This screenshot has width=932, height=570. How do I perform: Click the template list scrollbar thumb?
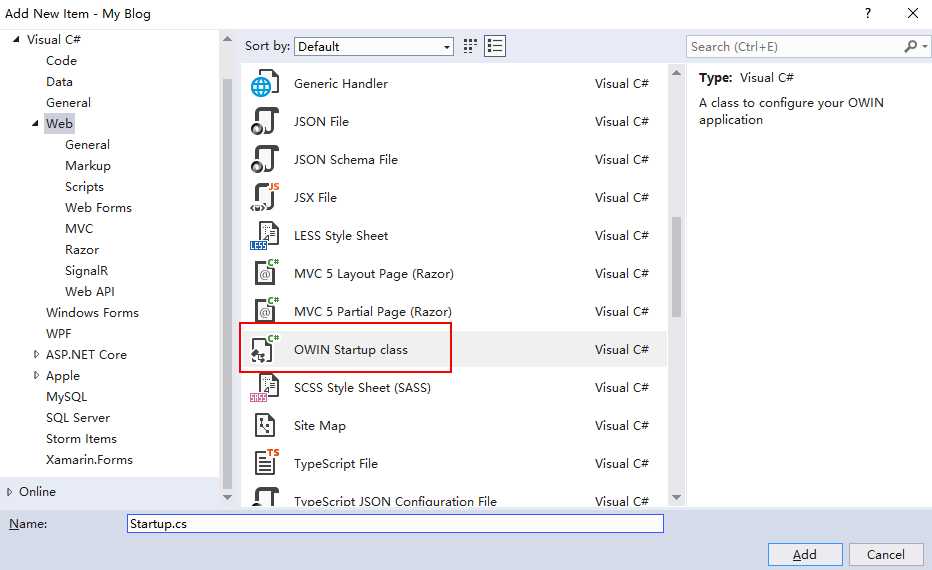pos(676,267)
